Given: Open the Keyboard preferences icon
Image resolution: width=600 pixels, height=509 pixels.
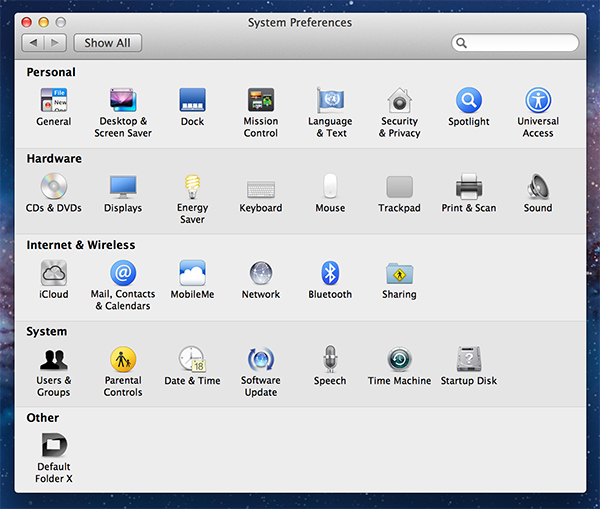Looking at the screenshot, I should 261,189.
